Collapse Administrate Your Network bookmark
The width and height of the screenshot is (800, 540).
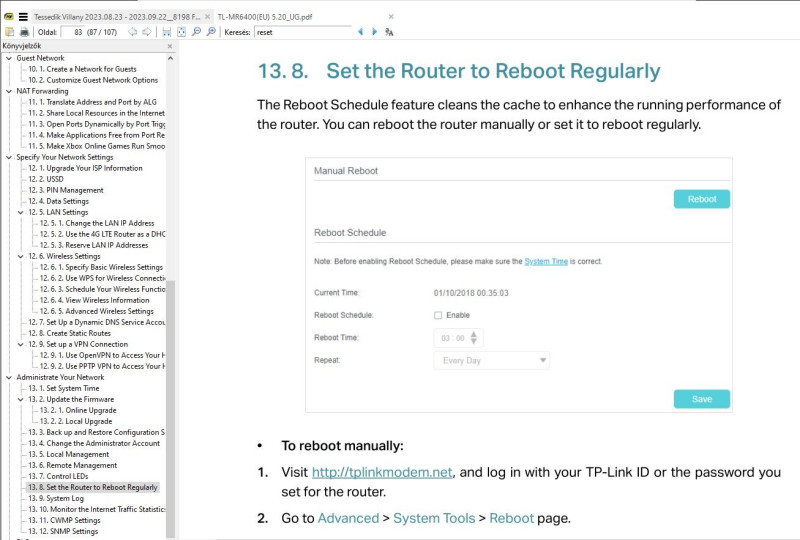tap(9, 377)
